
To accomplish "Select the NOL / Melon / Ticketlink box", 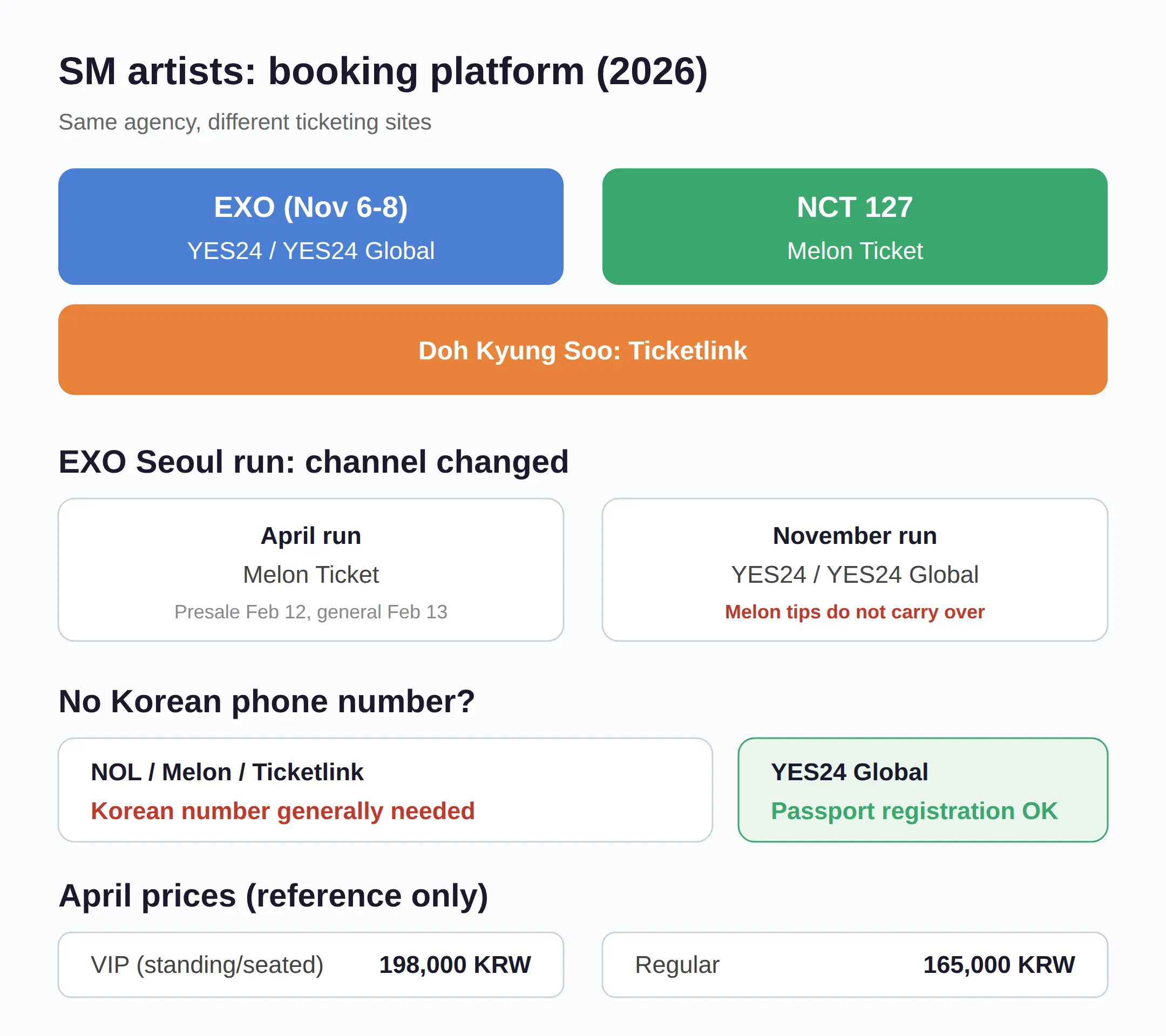I will 385,790.
